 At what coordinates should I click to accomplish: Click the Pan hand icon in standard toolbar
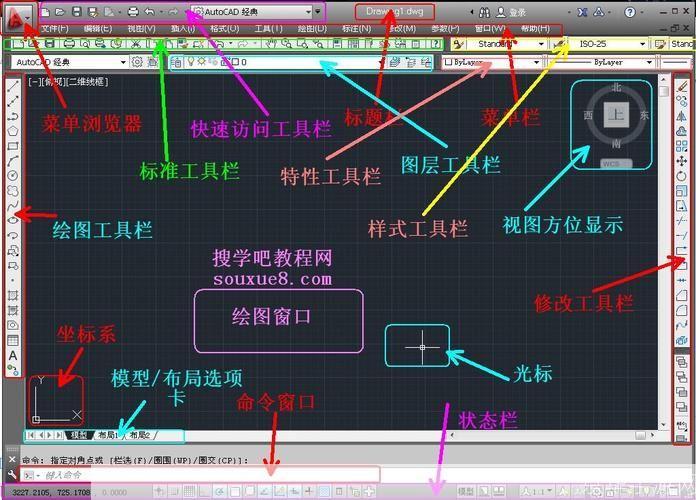tap(271, 44)
